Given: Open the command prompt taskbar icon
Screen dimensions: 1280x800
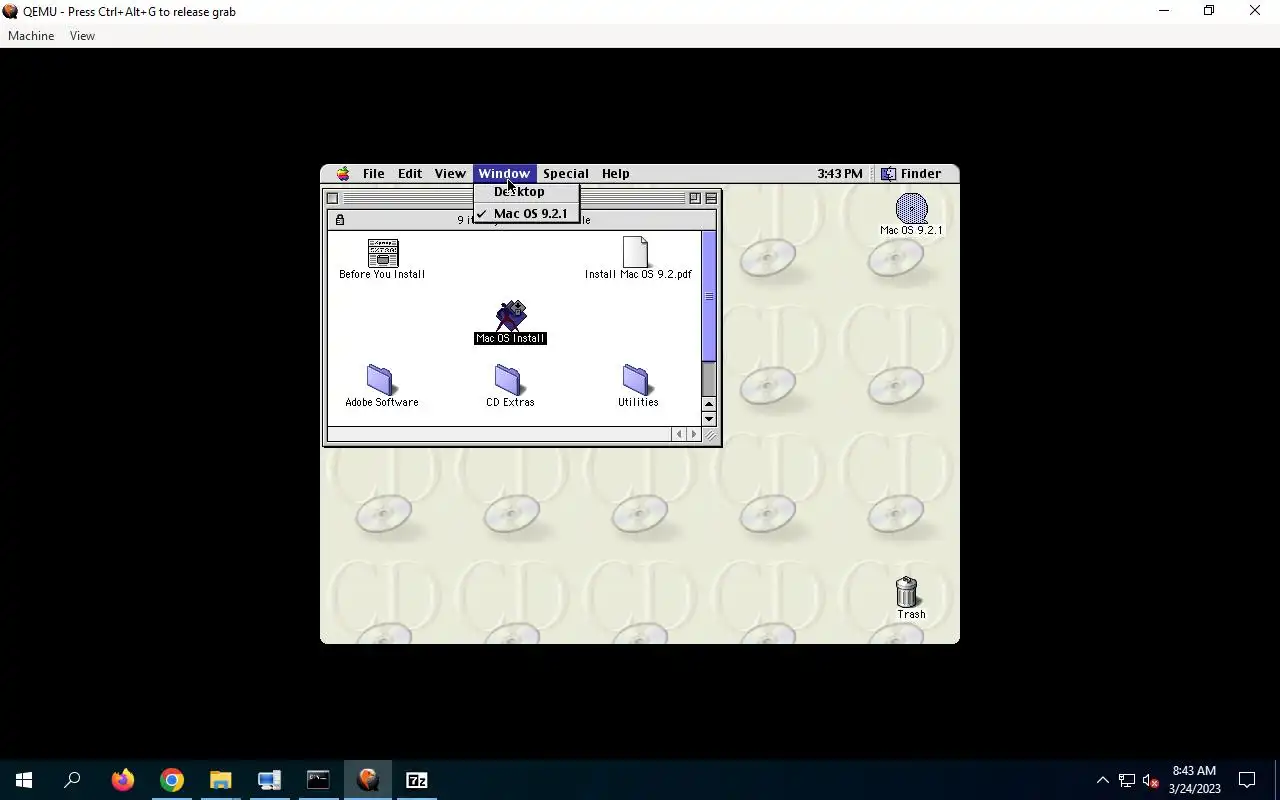Looking at the screenshot, I should tap(318, 780).
